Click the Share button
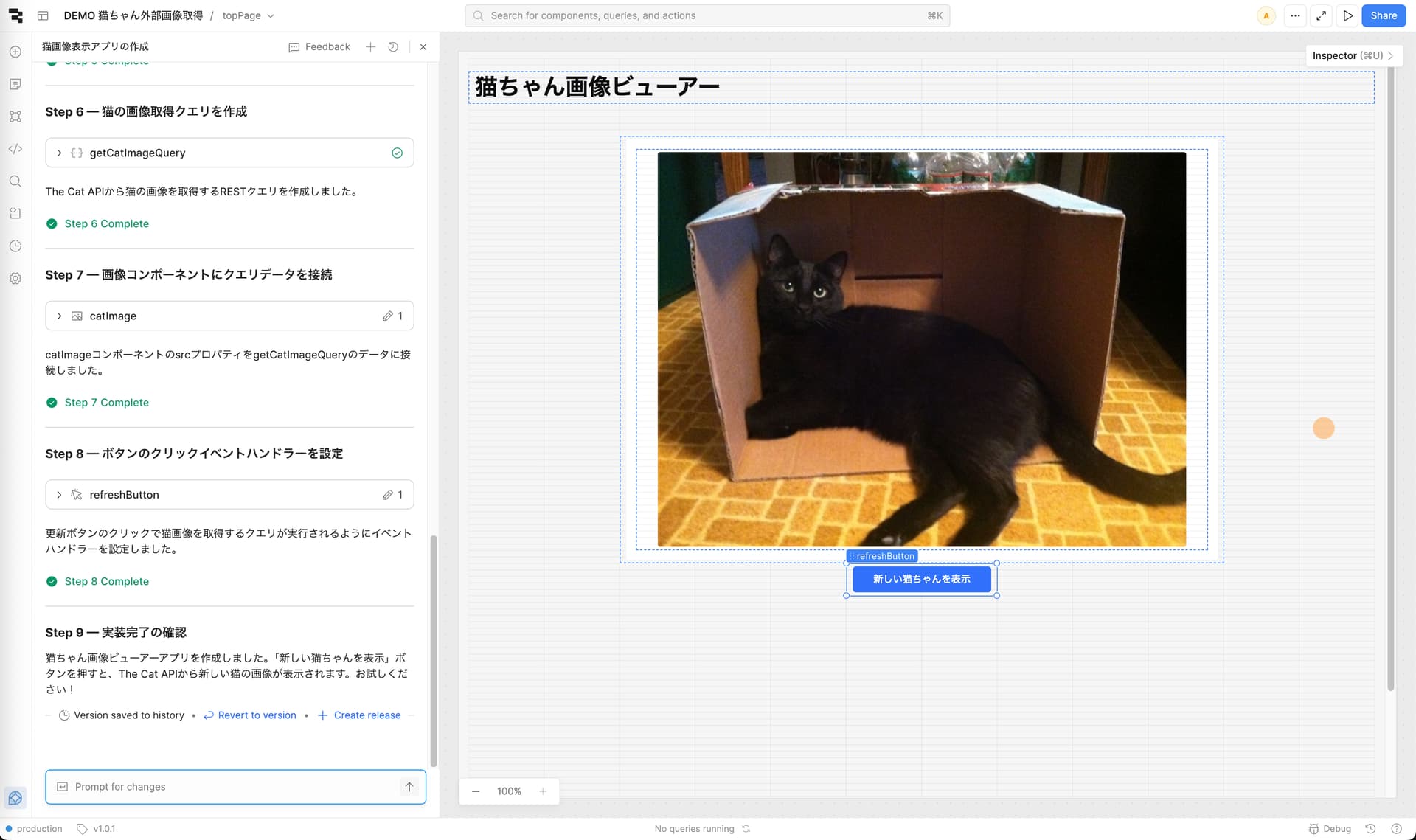The width and height of the screenshot is (1416, 840). pyautogui.click(x=1383, y=15)
